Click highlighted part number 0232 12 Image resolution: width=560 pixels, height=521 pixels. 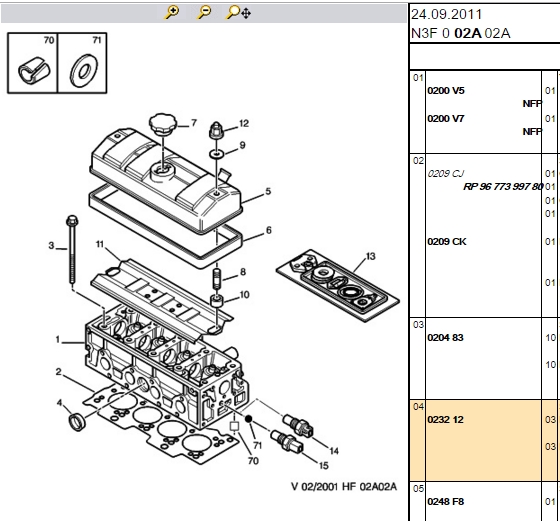(x=445, y=420)
